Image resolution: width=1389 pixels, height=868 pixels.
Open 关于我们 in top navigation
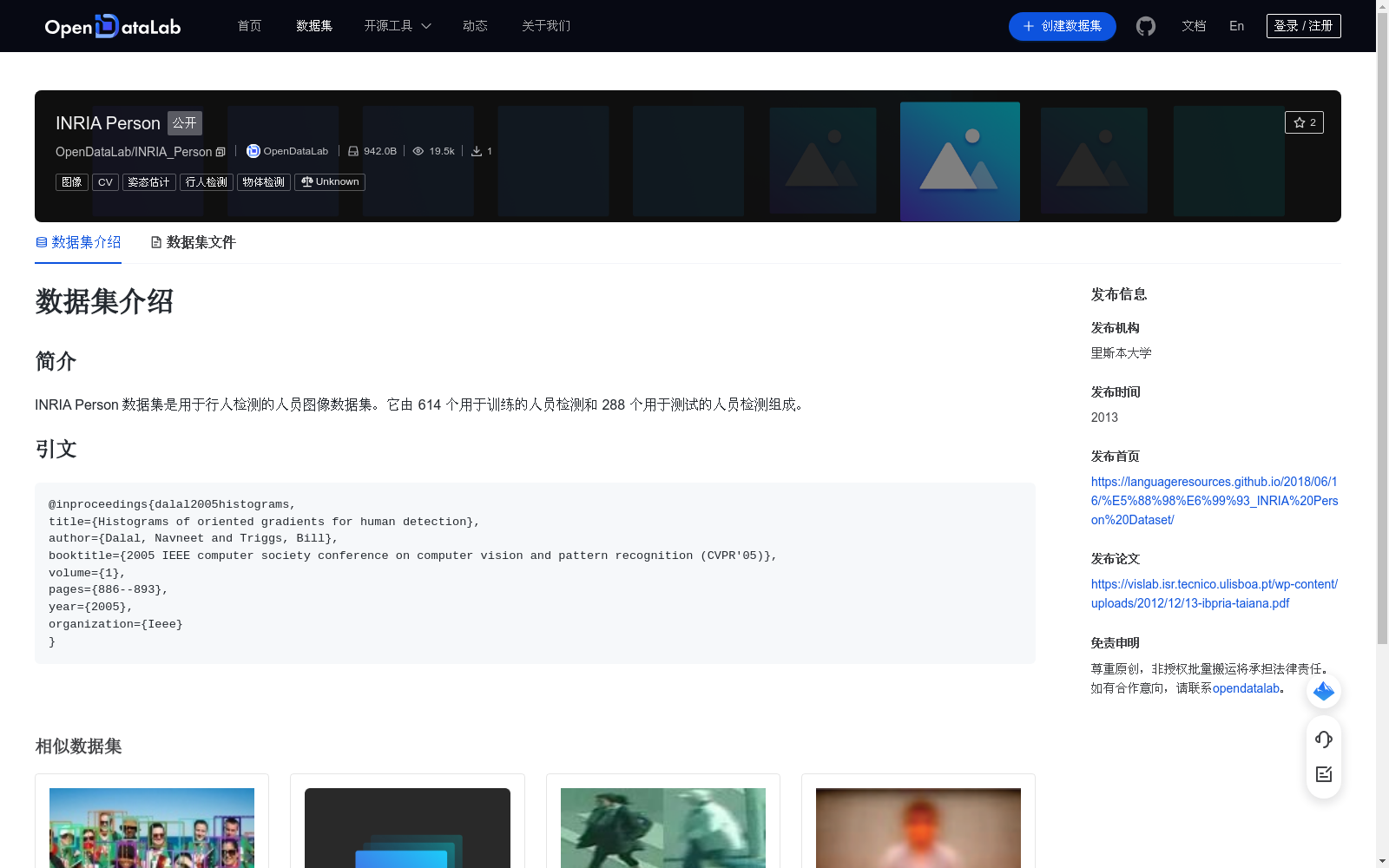[x=546, y=26]
